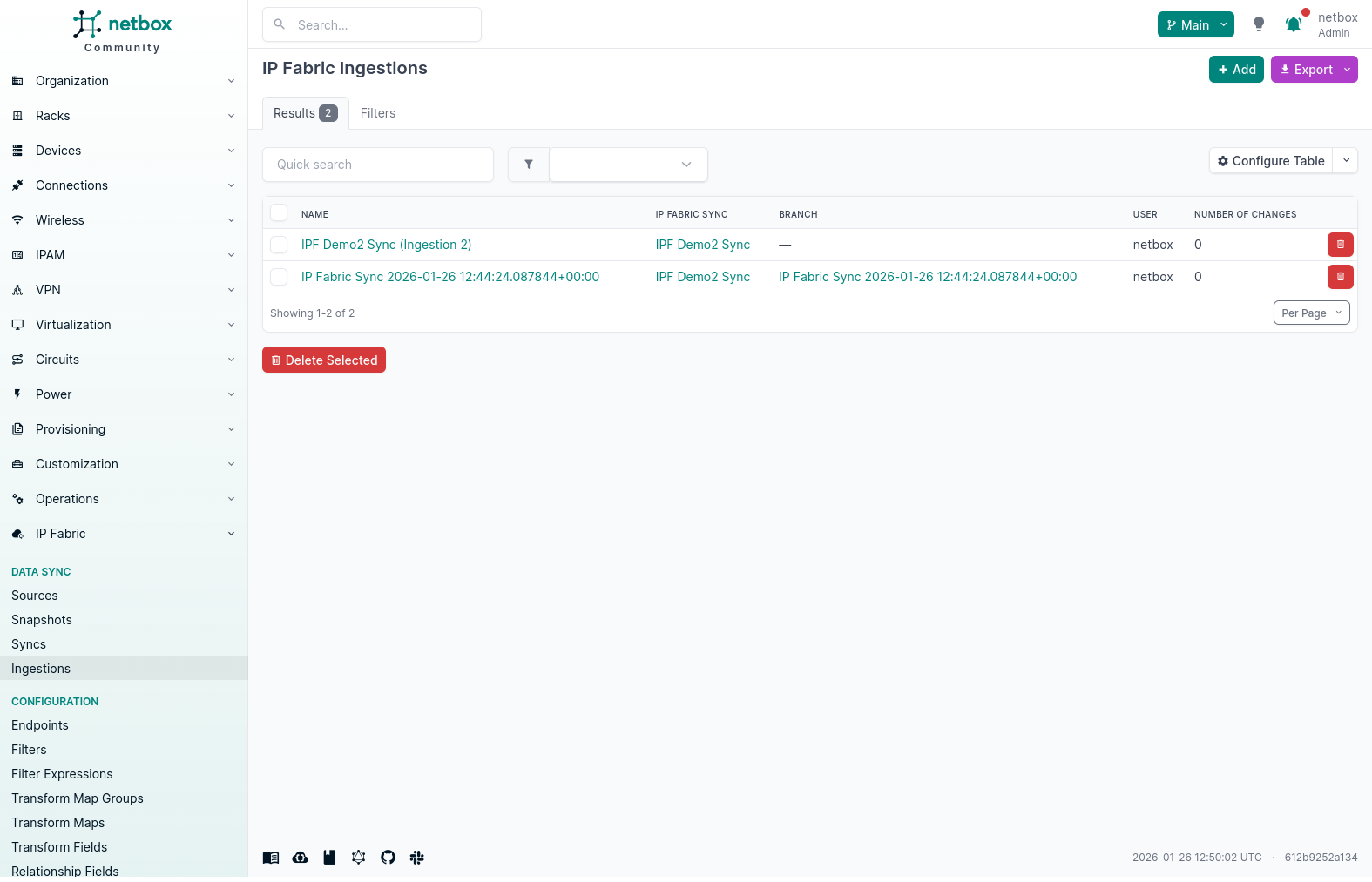Delete the IPF Demo2 Sync (Ingestion 2) row
The image size is (1372, 882).
tap(1340, 245)
